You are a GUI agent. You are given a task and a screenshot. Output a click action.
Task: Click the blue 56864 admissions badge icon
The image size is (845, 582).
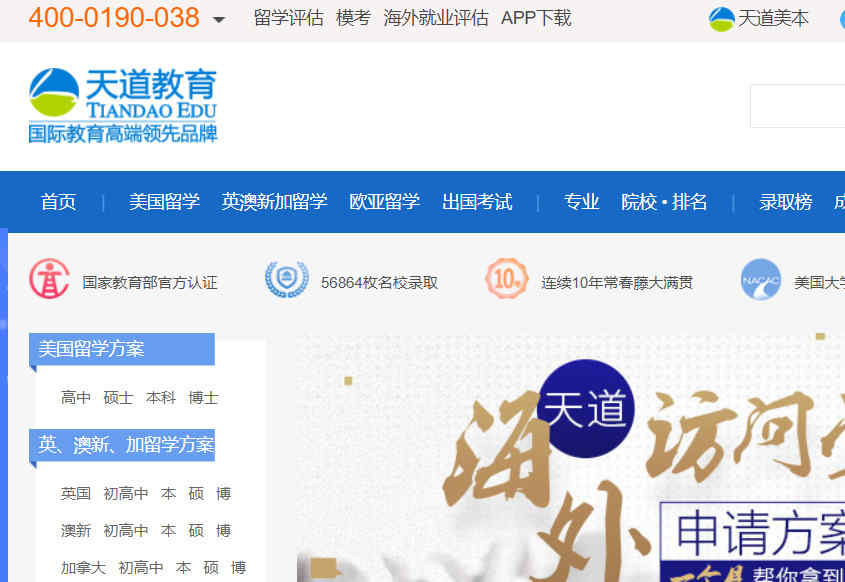coord(286,280)
